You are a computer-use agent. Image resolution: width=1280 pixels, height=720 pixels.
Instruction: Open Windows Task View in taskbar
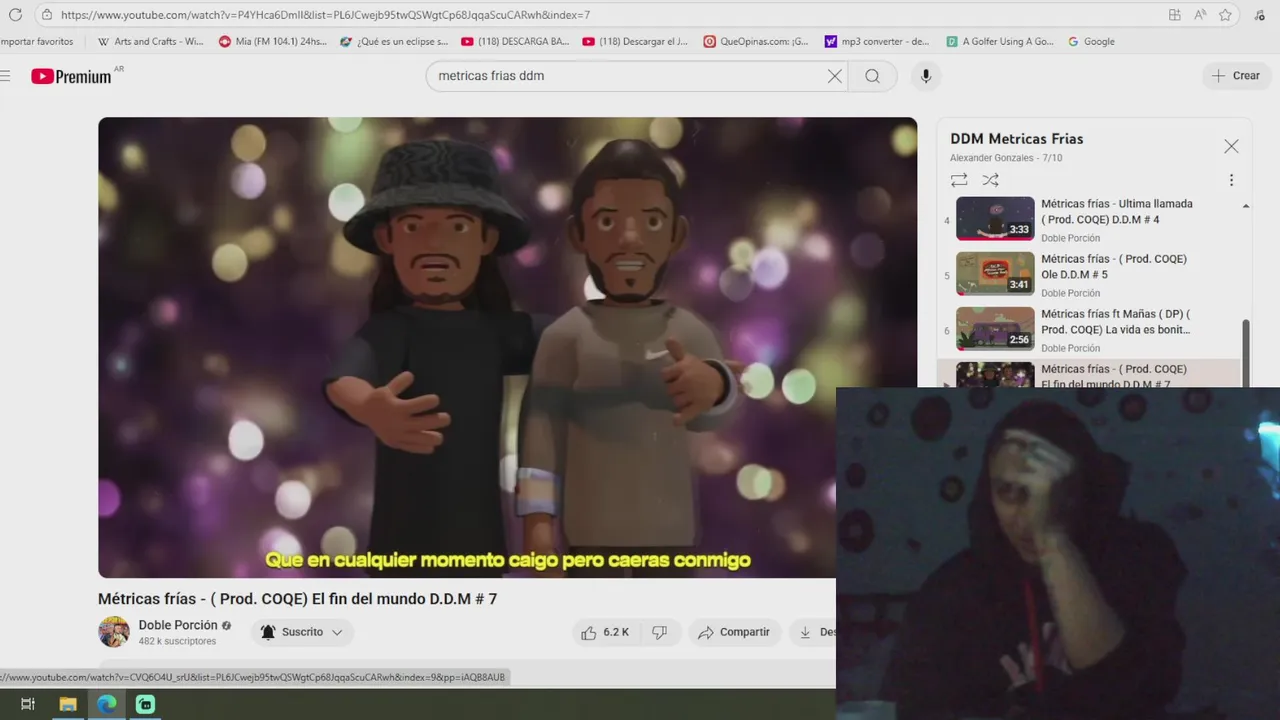tap(28, 704)
